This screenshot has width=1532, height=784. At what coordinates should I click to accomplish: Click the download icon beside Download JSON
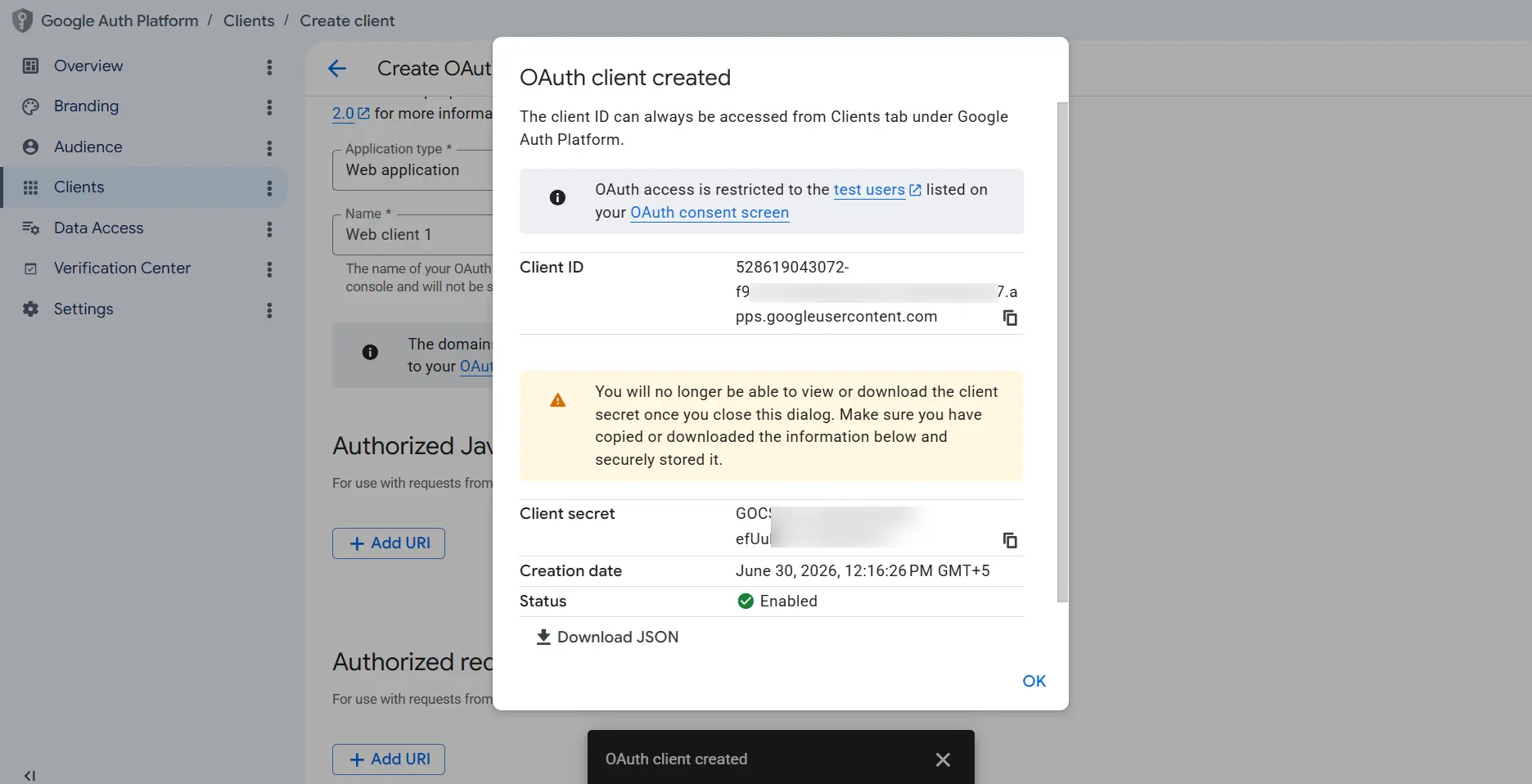coord(543,638)
